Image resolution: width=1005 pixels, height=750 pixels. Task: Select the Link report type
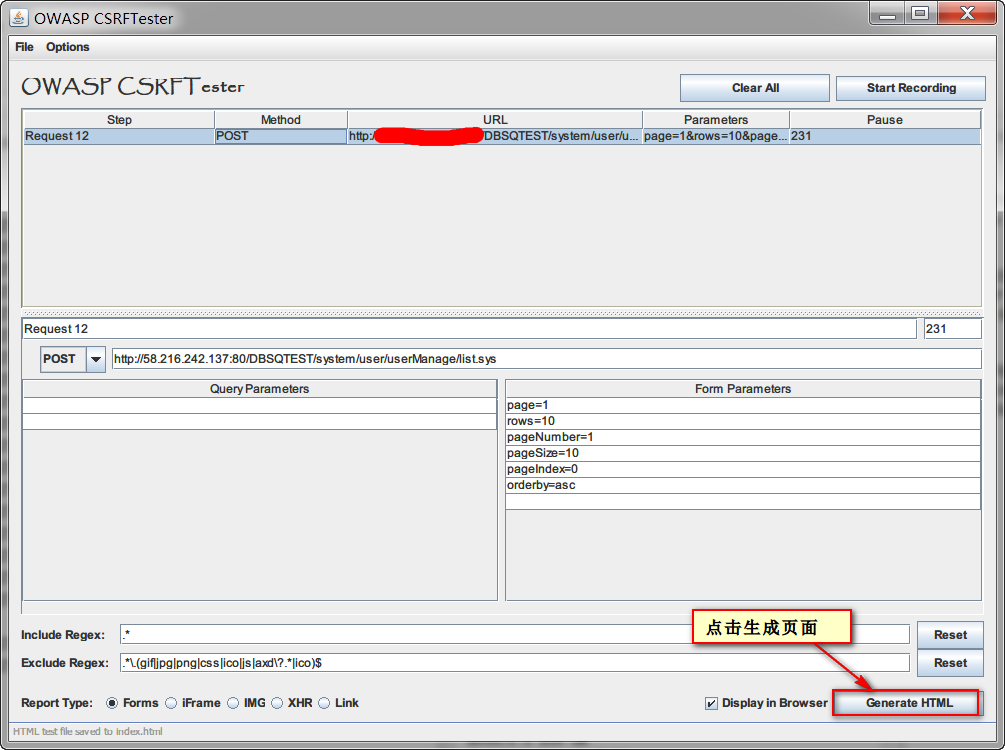coord(324,703)
